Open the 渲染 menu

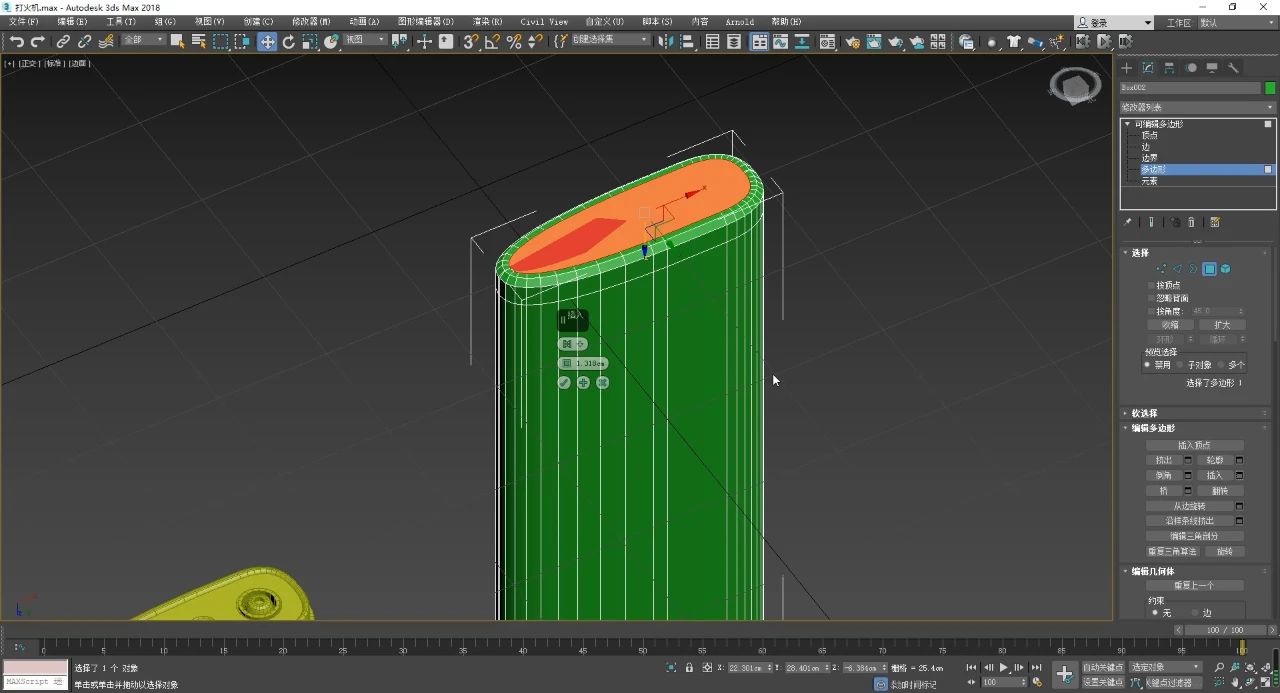487,21
